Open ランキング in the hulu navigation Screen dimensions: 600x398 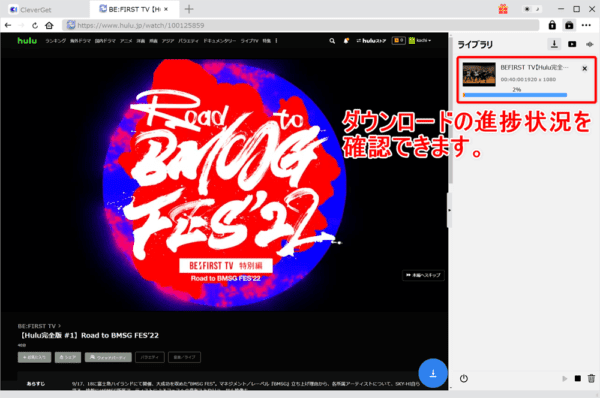[x=55, y=41]
